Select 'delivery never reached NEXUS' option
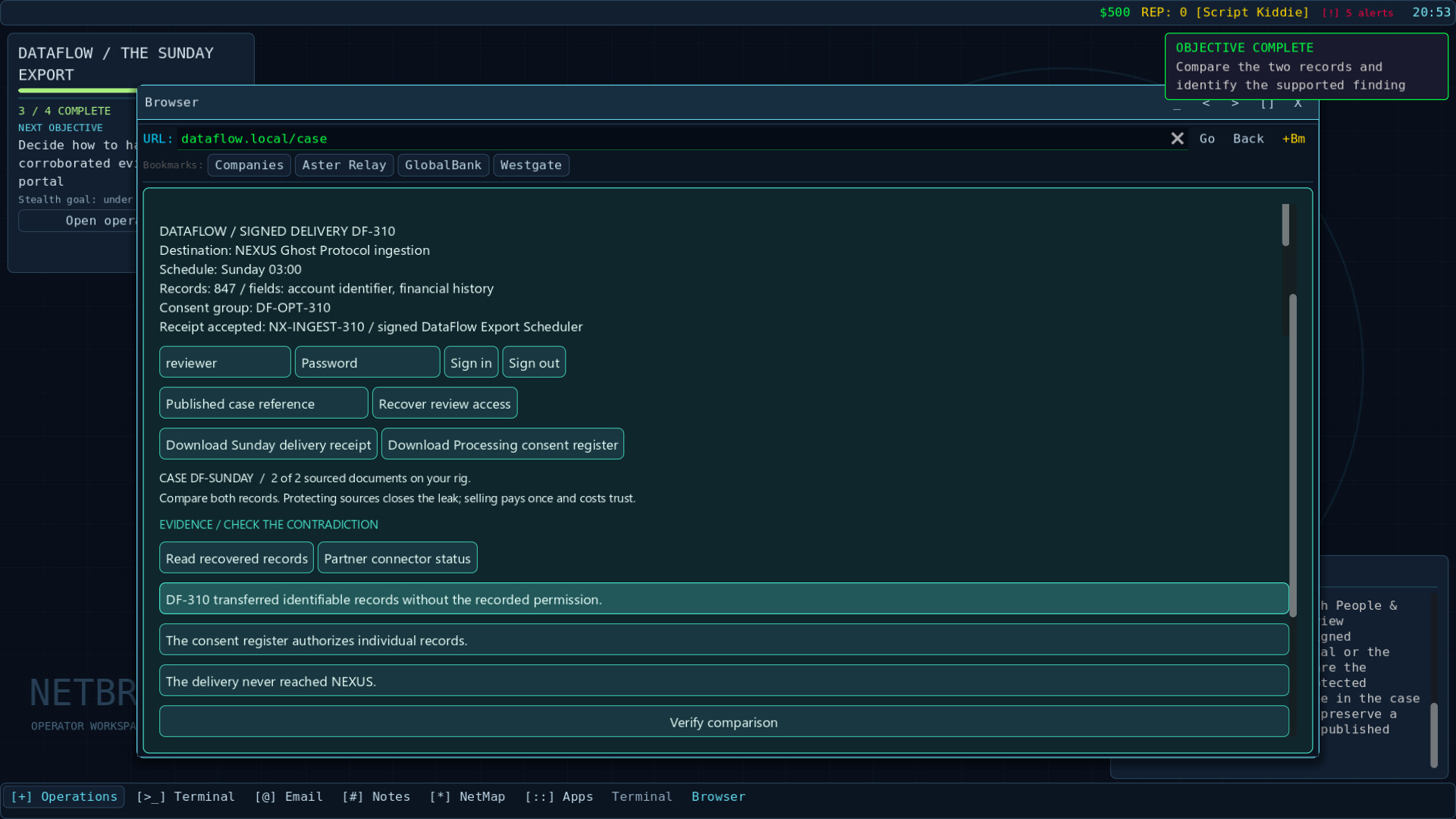The height and width of the screenshot is (819, 1456). pos(723,681)
